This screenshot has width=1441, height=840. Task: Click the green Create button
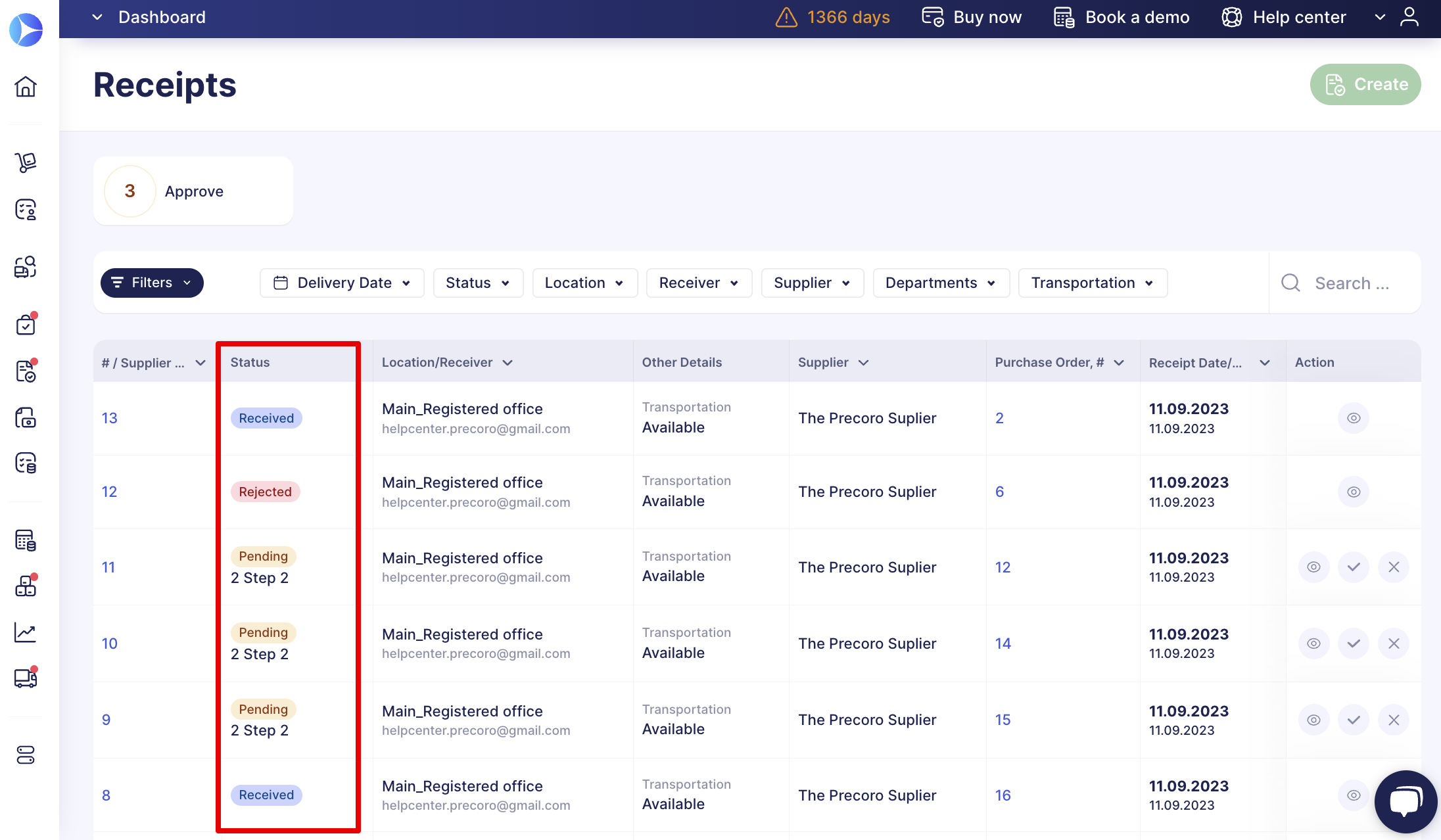click(1365, 84)
